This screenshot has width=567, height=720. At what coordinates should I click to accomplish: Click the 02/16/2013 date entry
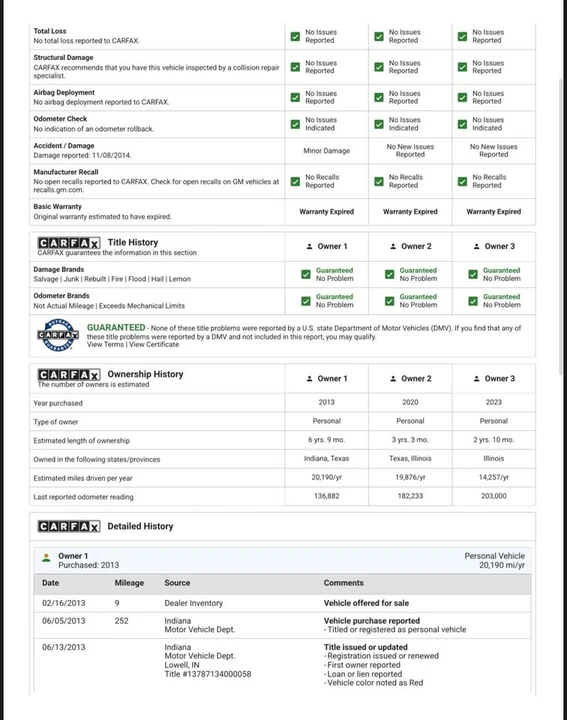pos(63,603)
